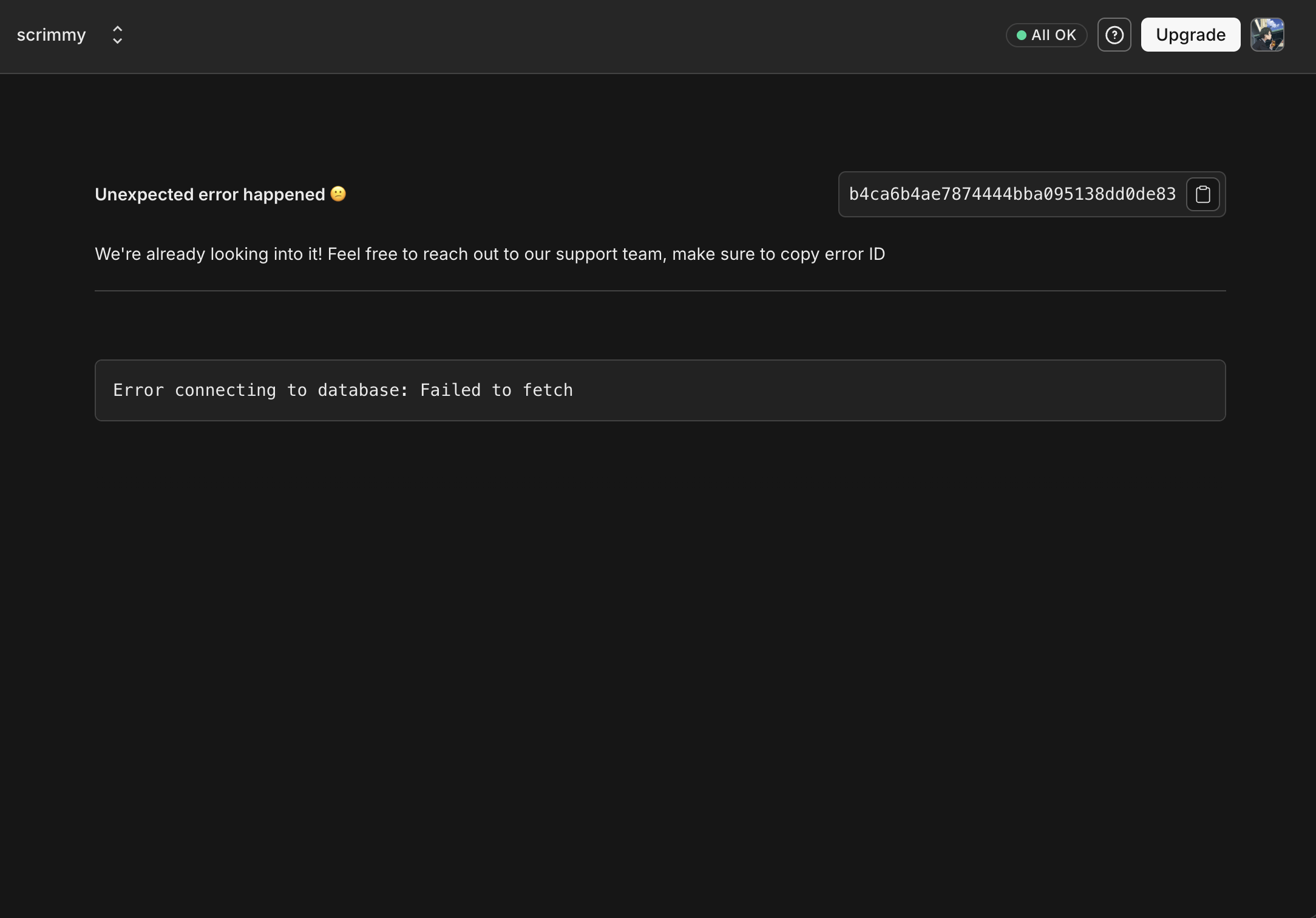The height and width of the screenshot is (918, 1316).
Task: Click the Unexpected error happened heading
Action: pos(210,194)
